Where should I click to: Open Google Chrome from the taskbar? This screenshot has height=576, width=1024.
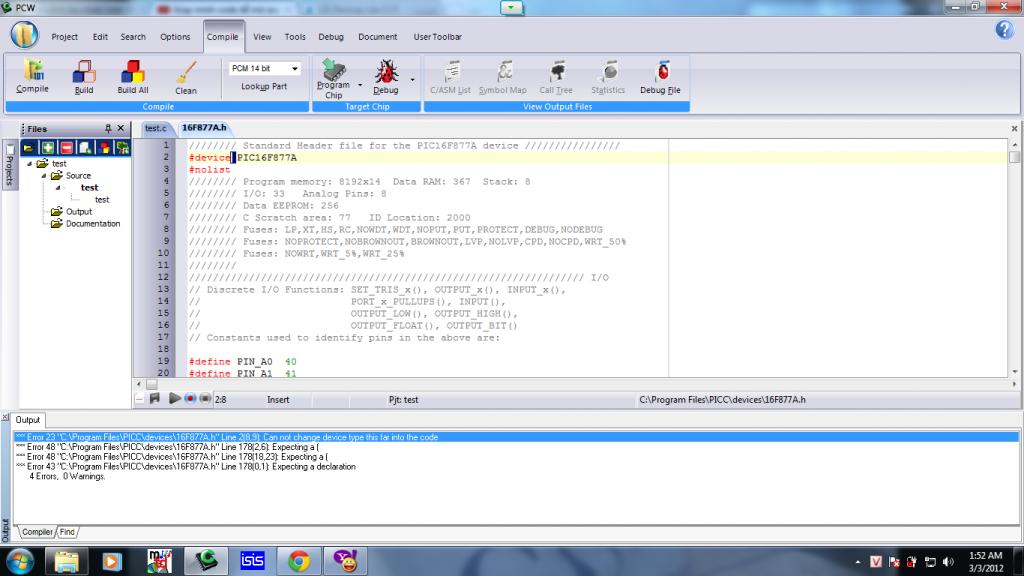(x=298, y=561)
